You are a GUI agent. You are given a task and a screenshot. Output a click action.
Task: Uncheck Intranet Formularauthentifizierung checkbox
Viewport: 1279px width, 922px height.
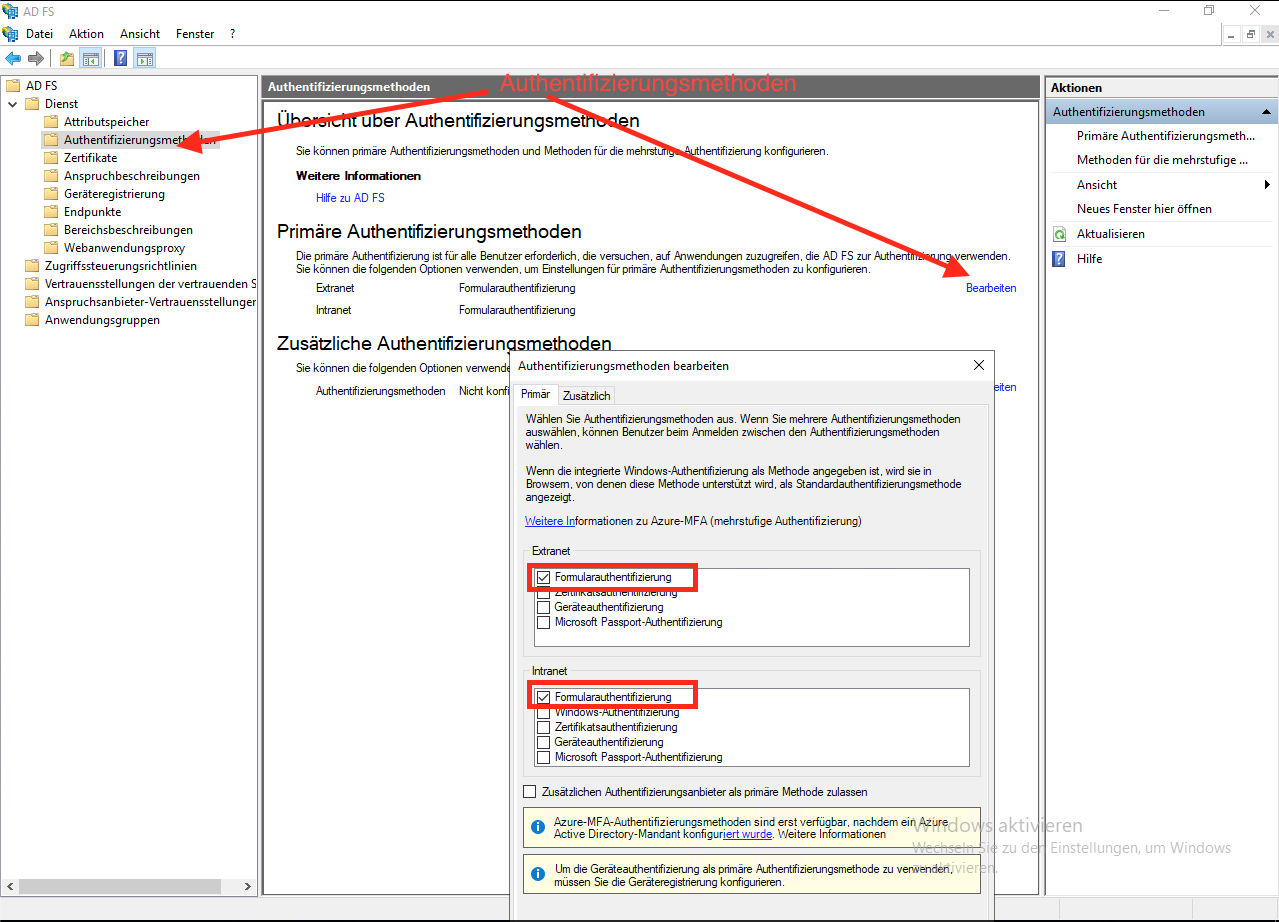click(x=544, y=697)
